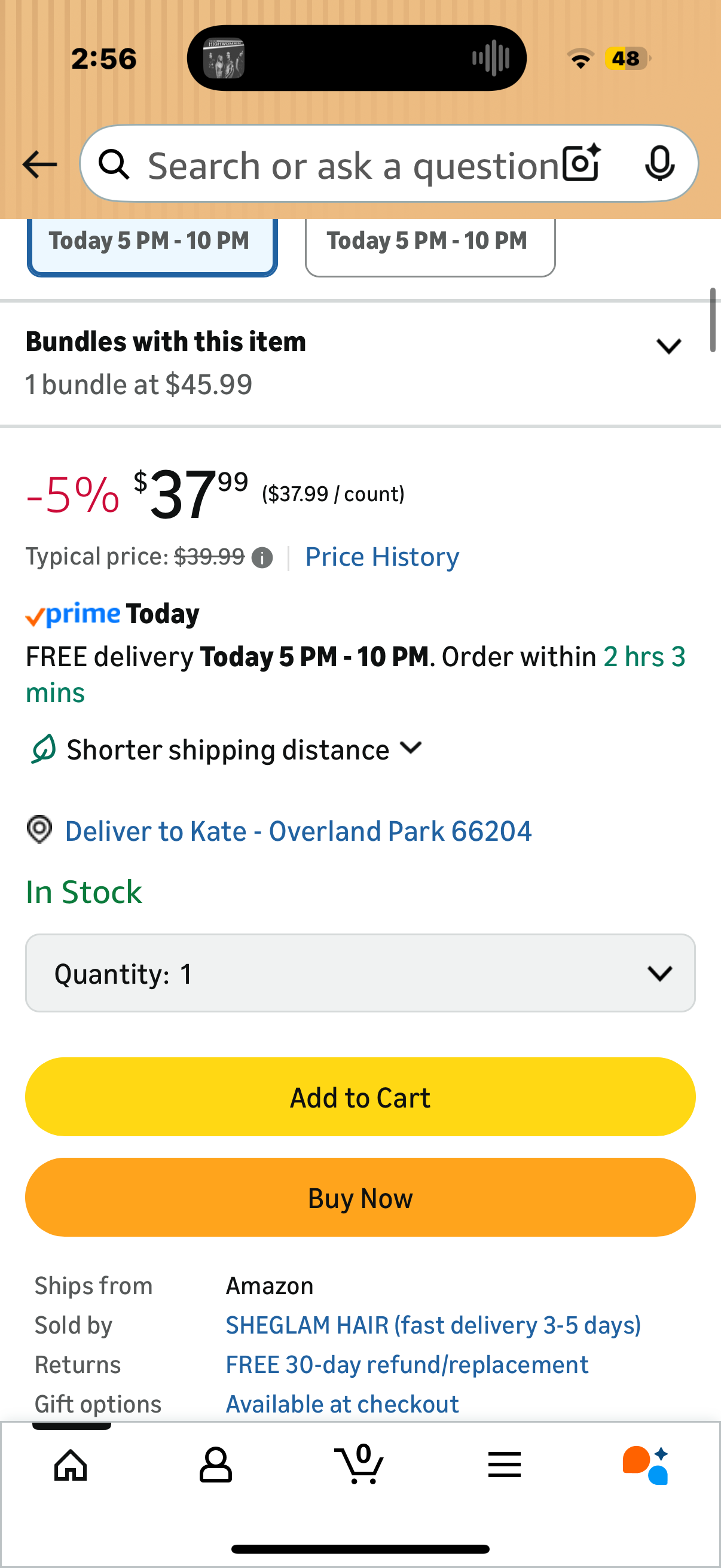Tap the back arrow icon
The height and width of the screenshot is (1568, 721).
click(x=39, y=164)
